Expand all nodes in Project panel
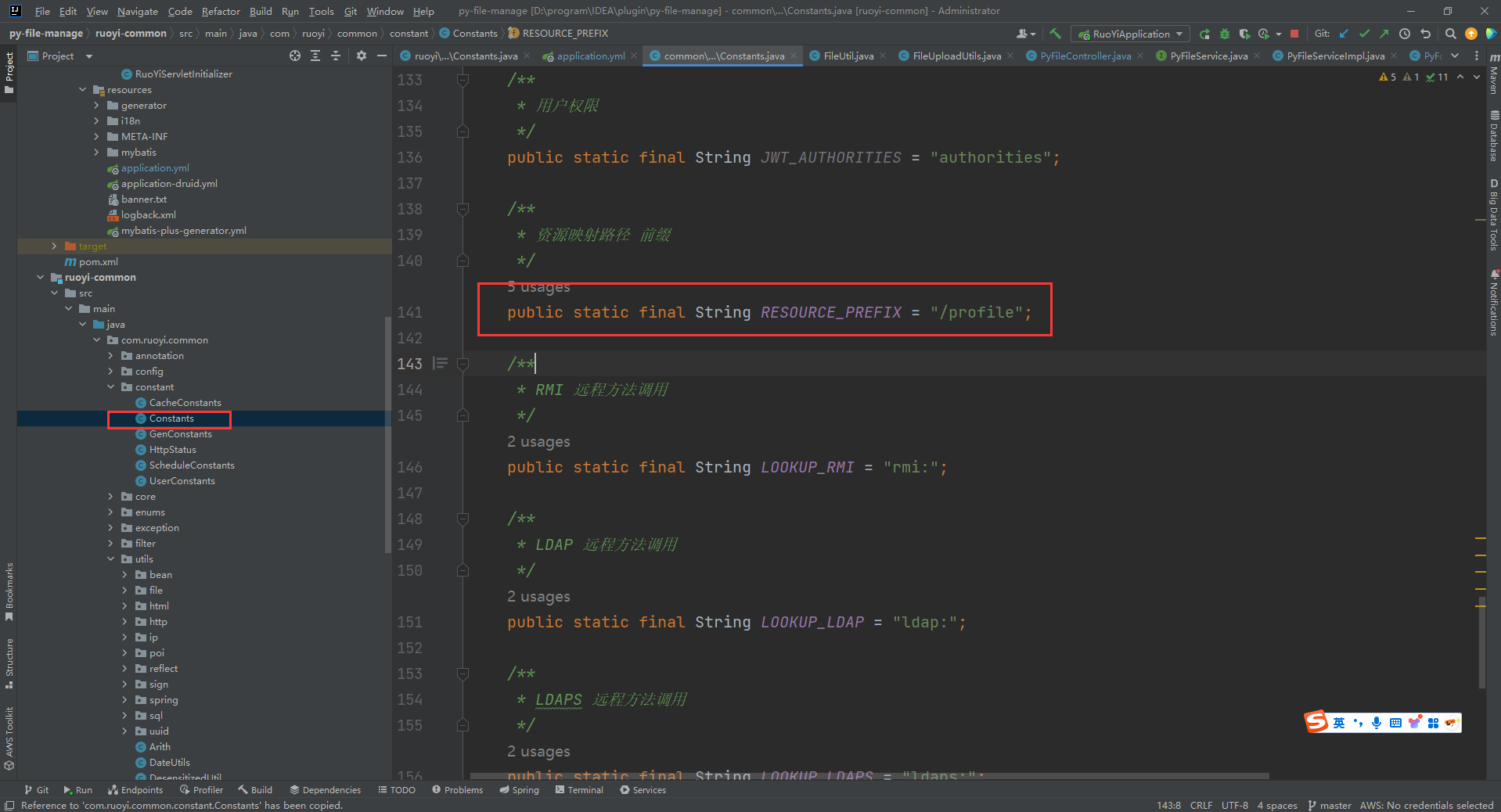The height and width of the screenshot is (812, 1501). 315,56
